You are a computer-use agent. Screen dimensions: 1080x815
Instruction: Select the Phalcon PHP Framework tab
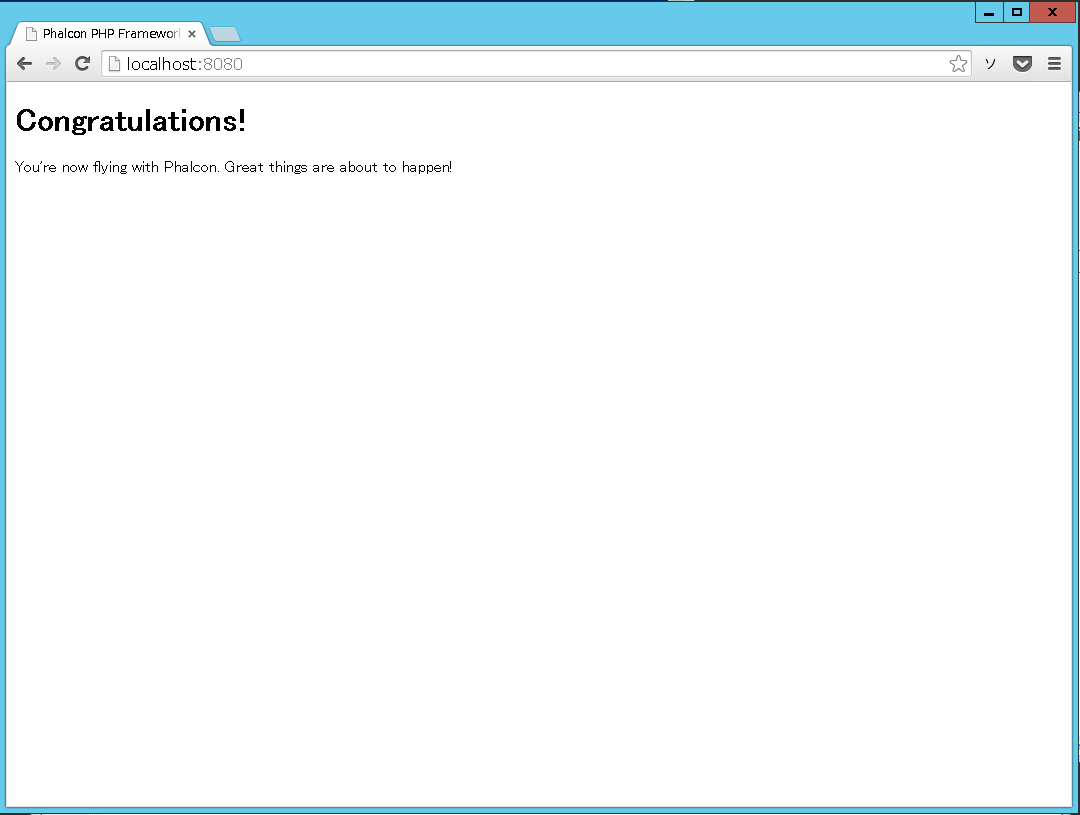(110, 34)
